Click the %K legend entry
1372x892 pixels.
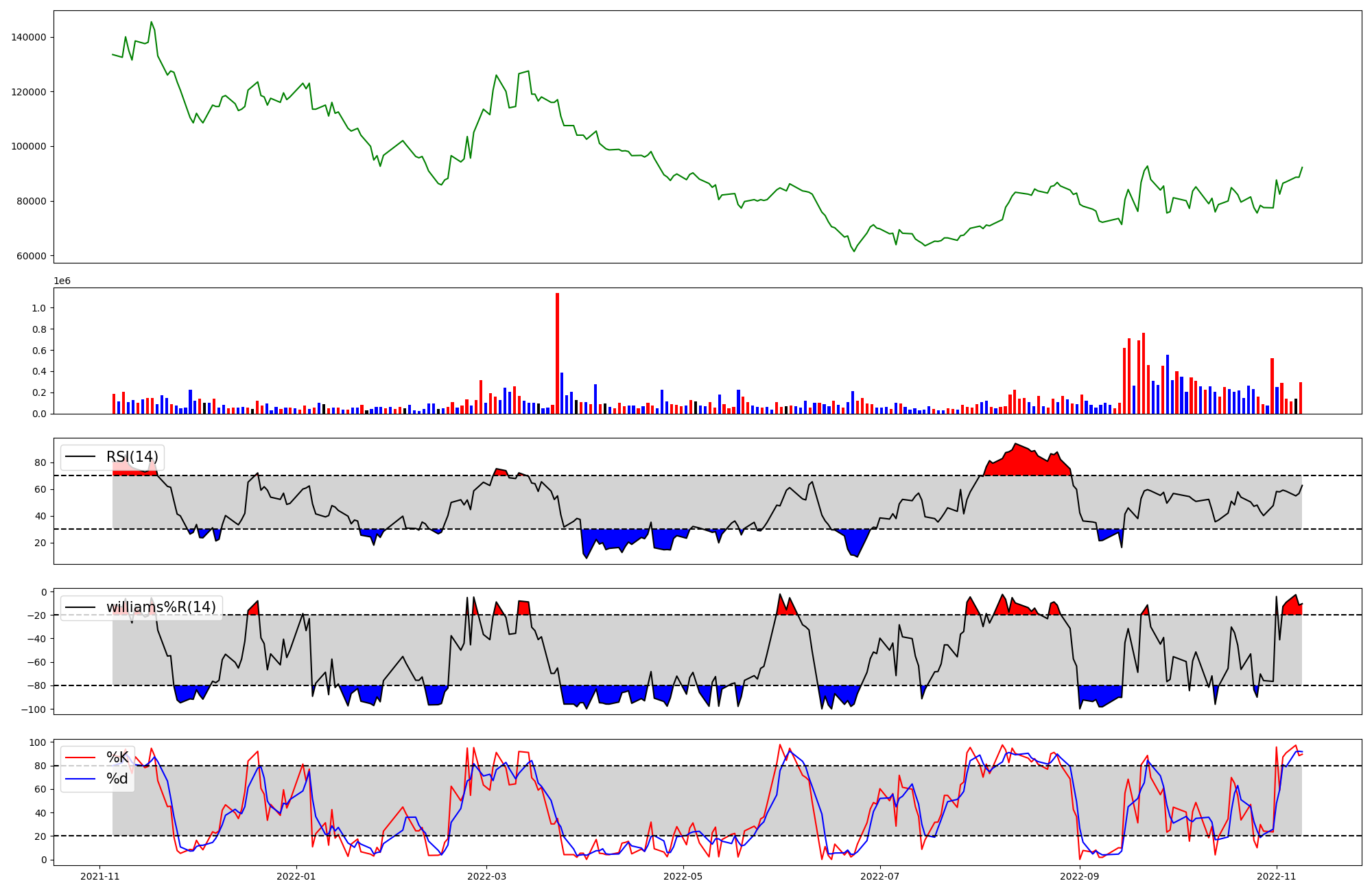pos(117,758)
